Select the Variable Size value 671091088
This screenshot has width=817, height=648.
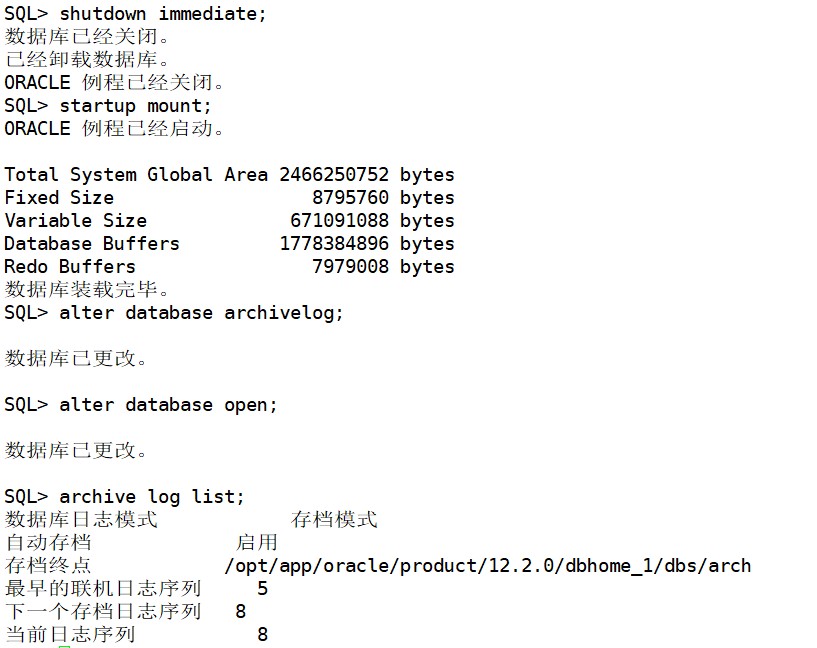pos(339,220)
